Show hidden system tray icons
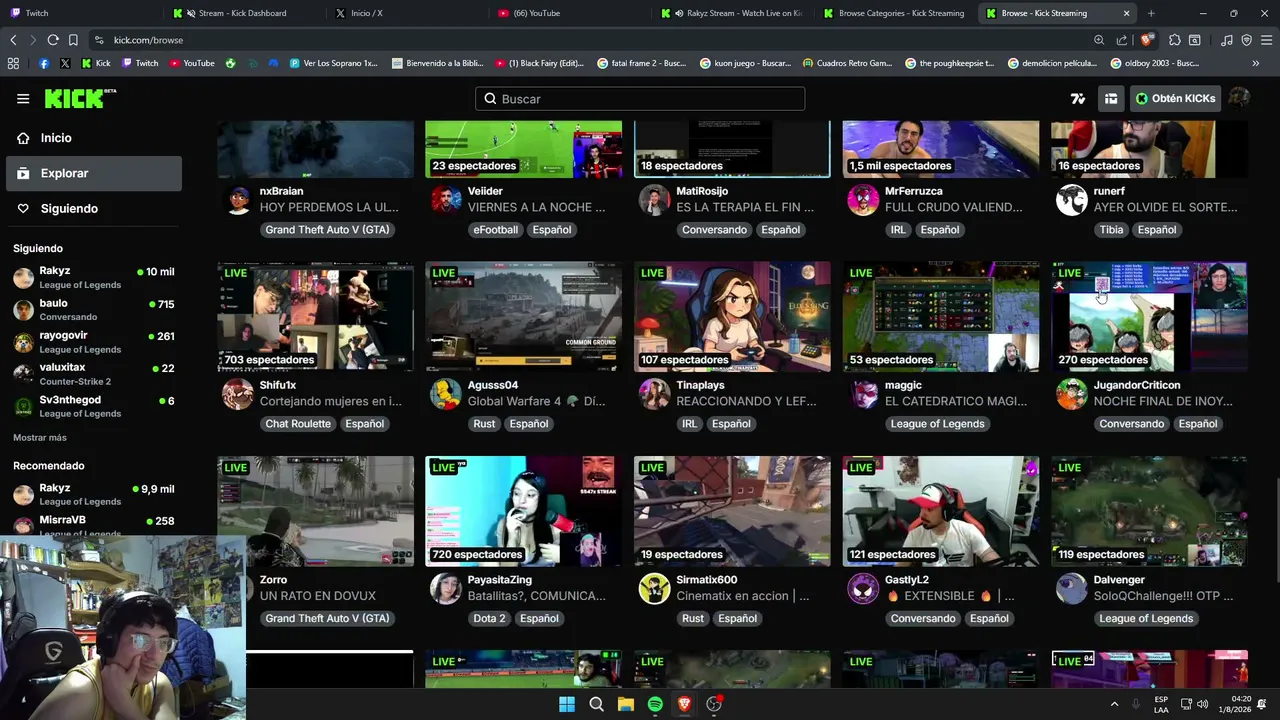 (1114, 704)
